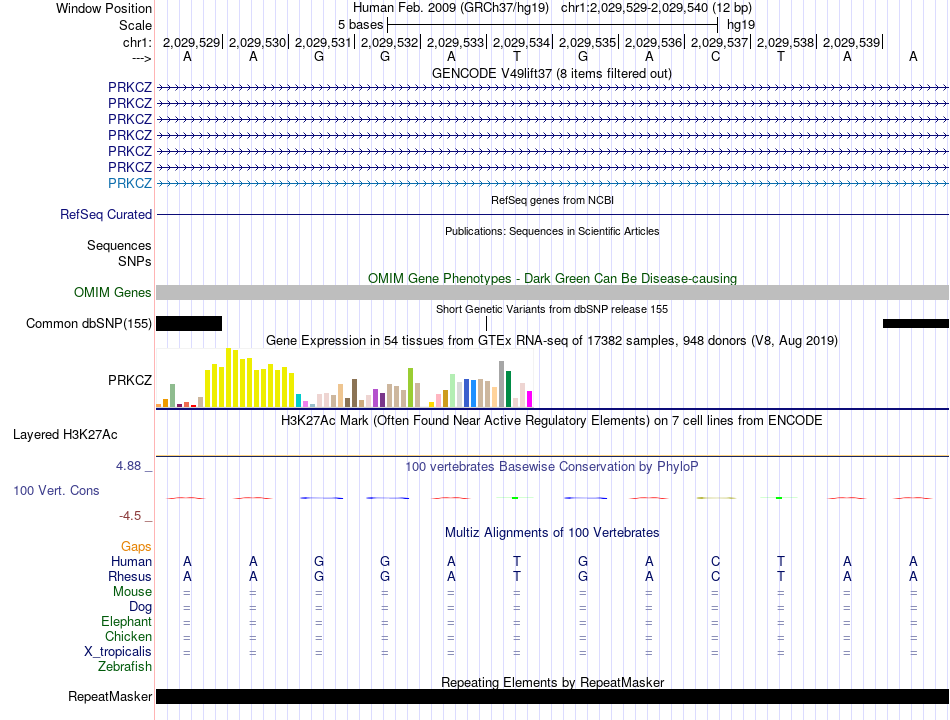
Task: Open the H3K27Ac Mark track title
Action: point(552,421)
